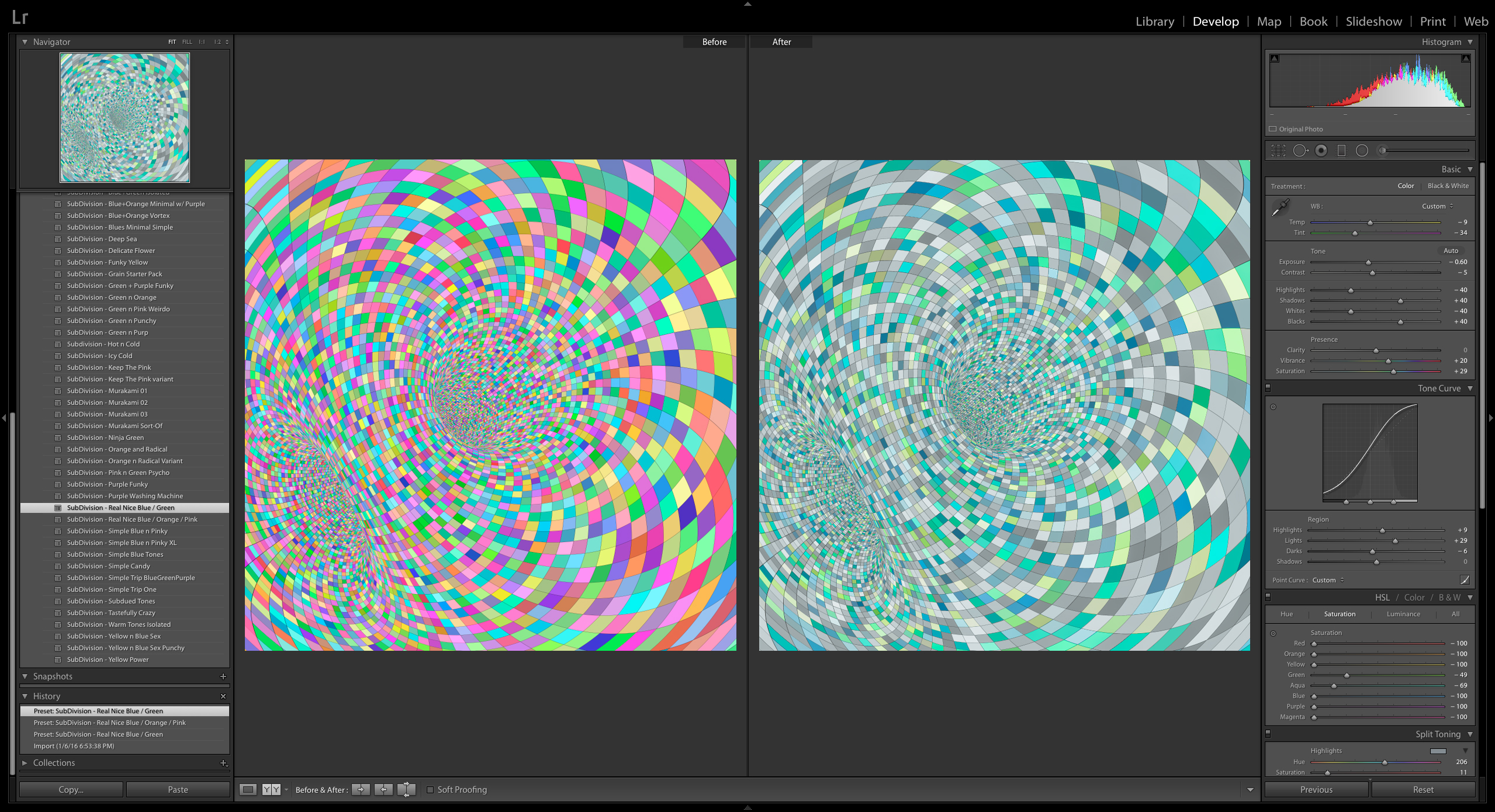Choose the Radial Filter tool
Viewport: 1495px width, 812px height.
[x=1362, y=151]
